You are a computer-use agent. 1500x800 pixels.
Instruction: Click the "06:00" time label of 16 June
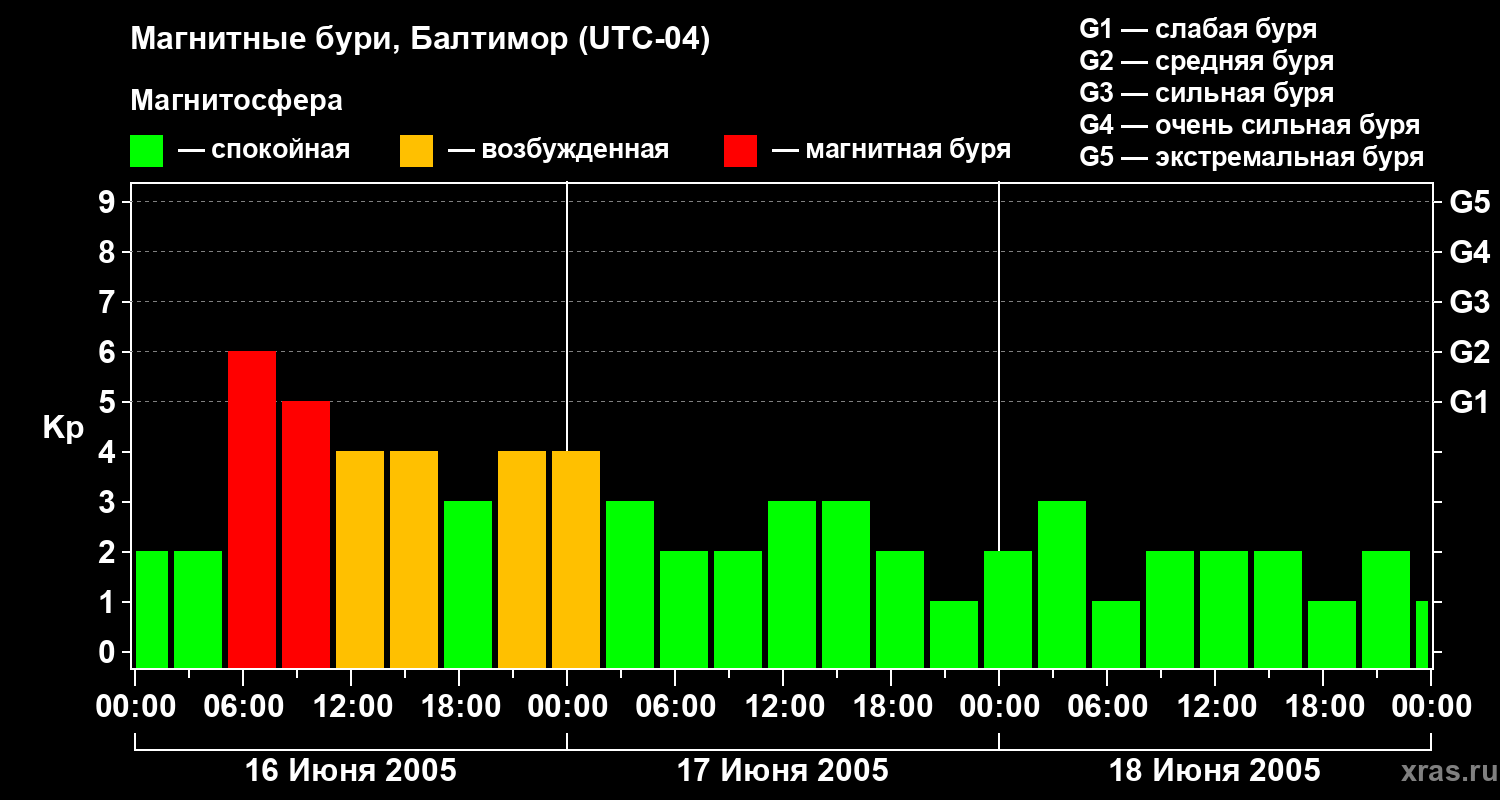(243, 707)
